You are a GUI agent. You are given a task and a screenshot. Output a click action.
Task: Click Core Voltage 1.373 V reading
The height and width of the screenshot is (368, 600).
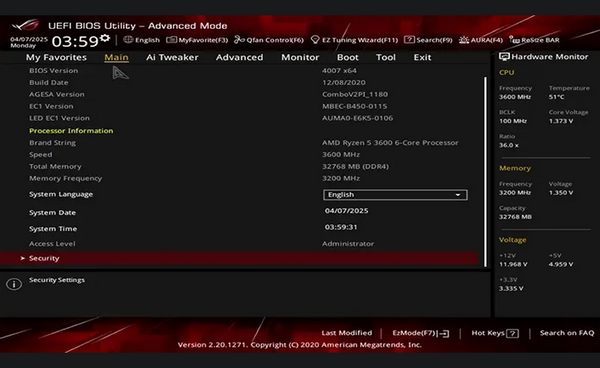coord(561,121)
